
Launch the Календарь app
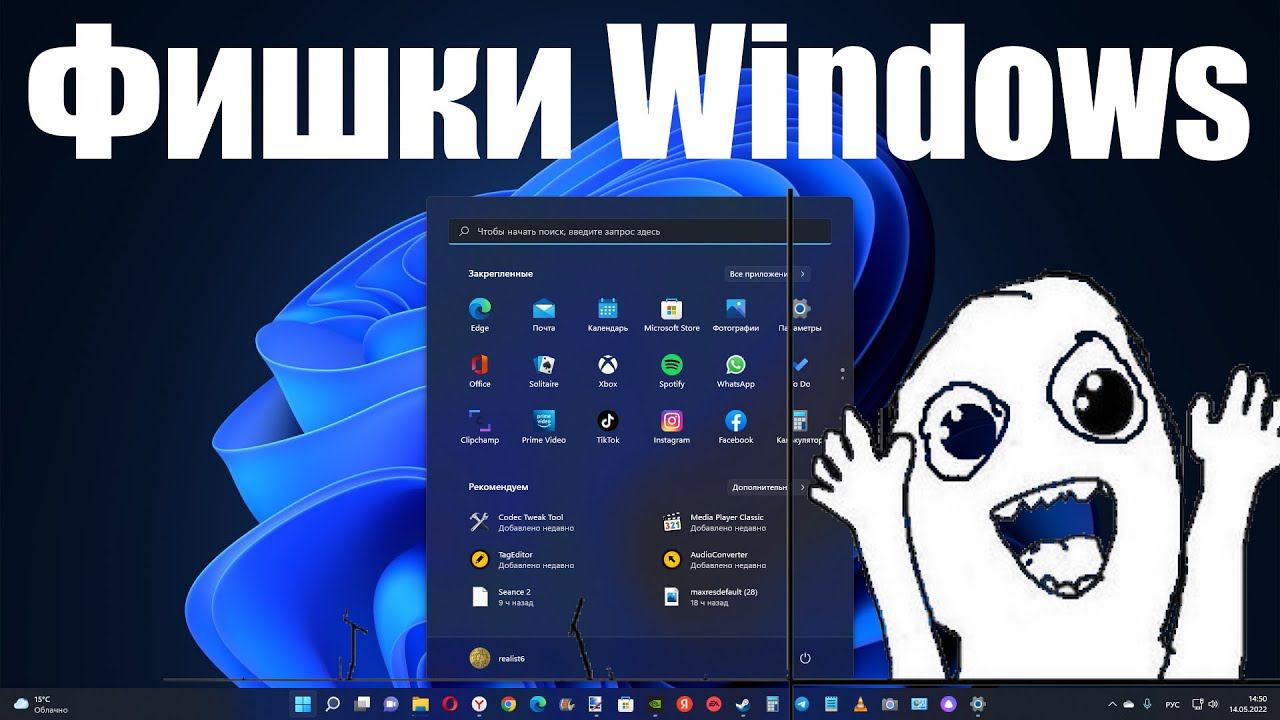(608, 314)
